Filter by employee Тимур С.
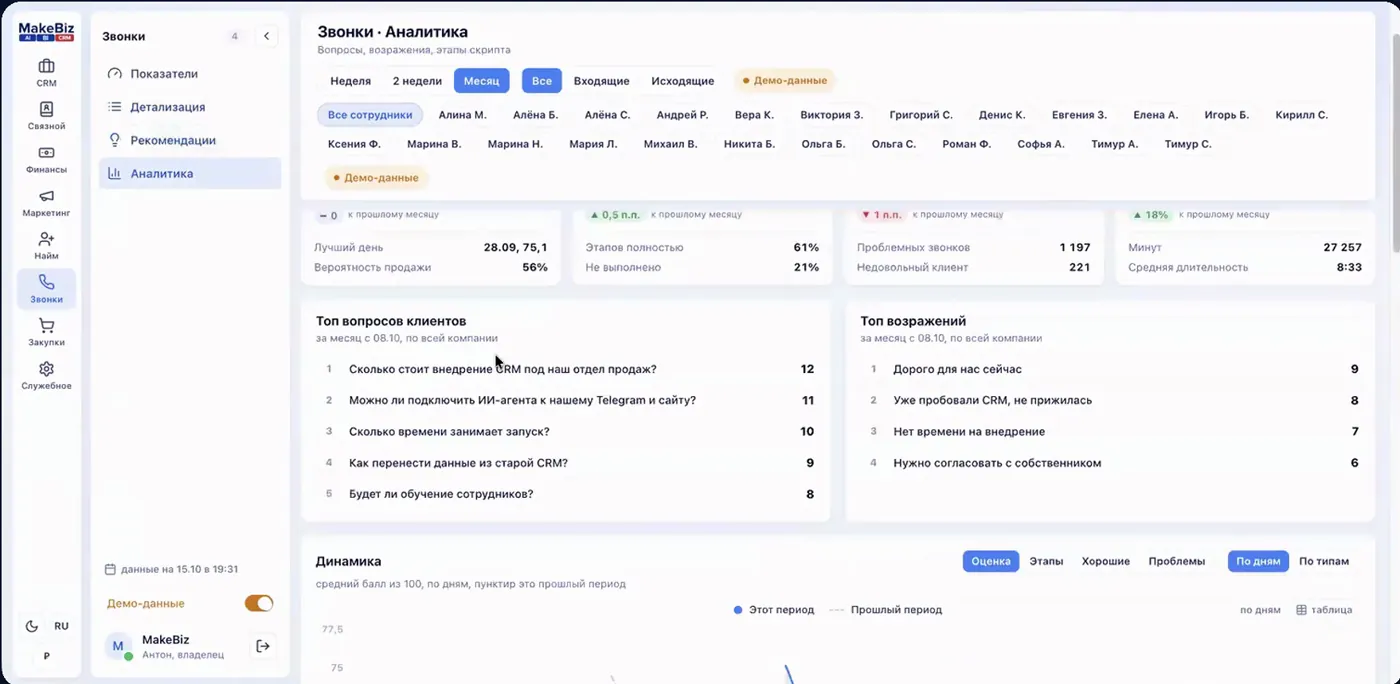This screenshot has width=1400, height=684. pos(1187,144)
